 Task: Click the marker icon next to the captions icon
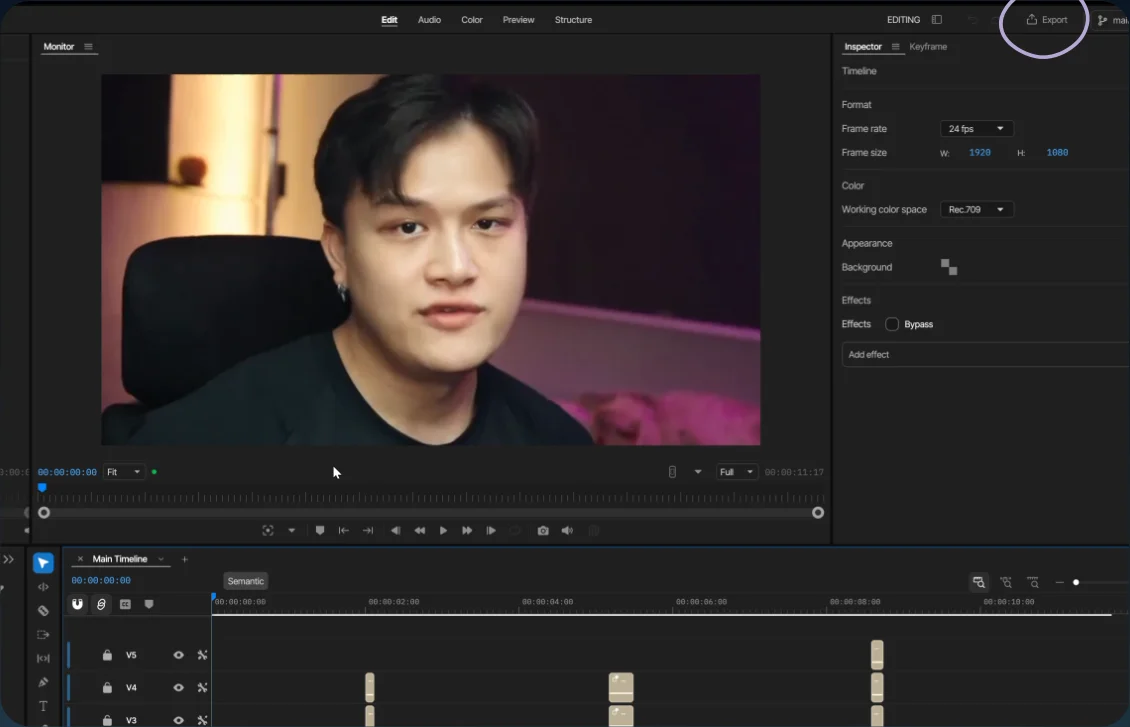149,605
